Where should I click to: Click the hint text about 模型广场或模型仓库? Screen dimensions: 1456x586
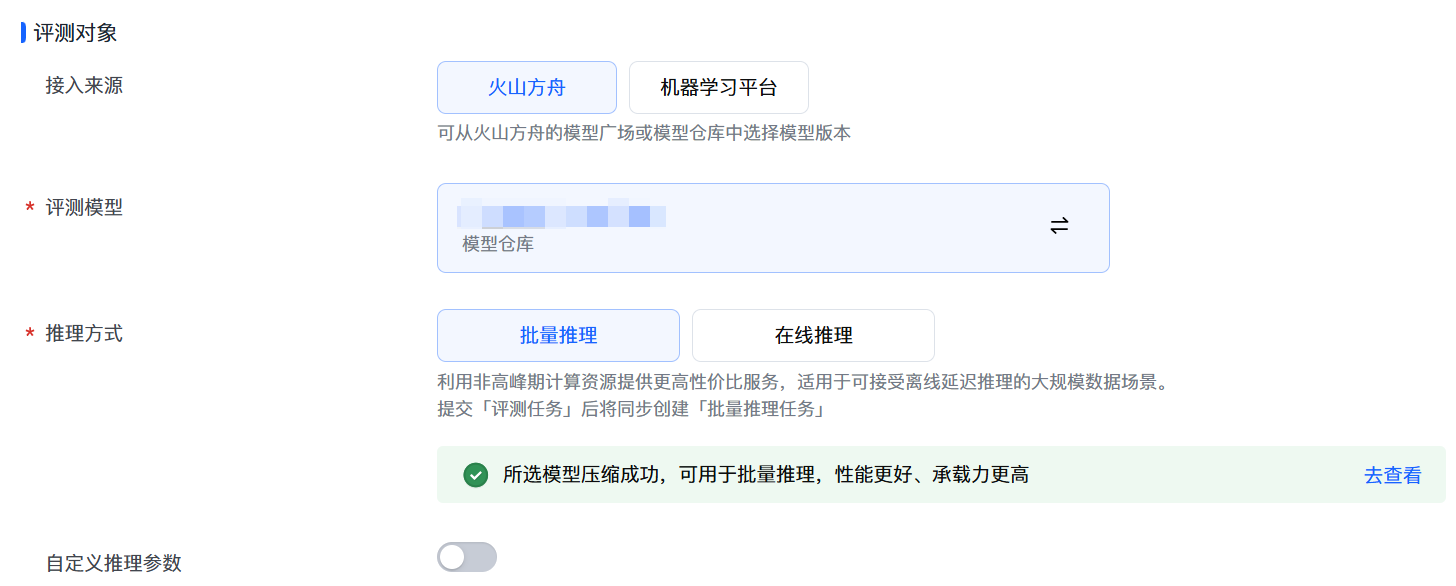(x=644, y=133)
